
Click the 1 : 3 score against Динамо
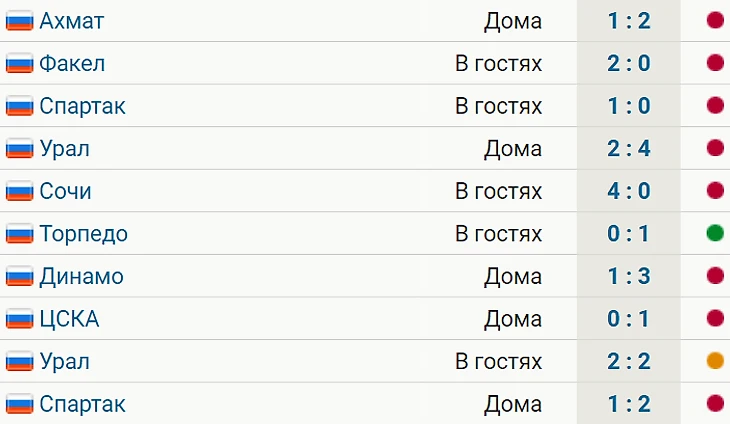pos(628,277)
